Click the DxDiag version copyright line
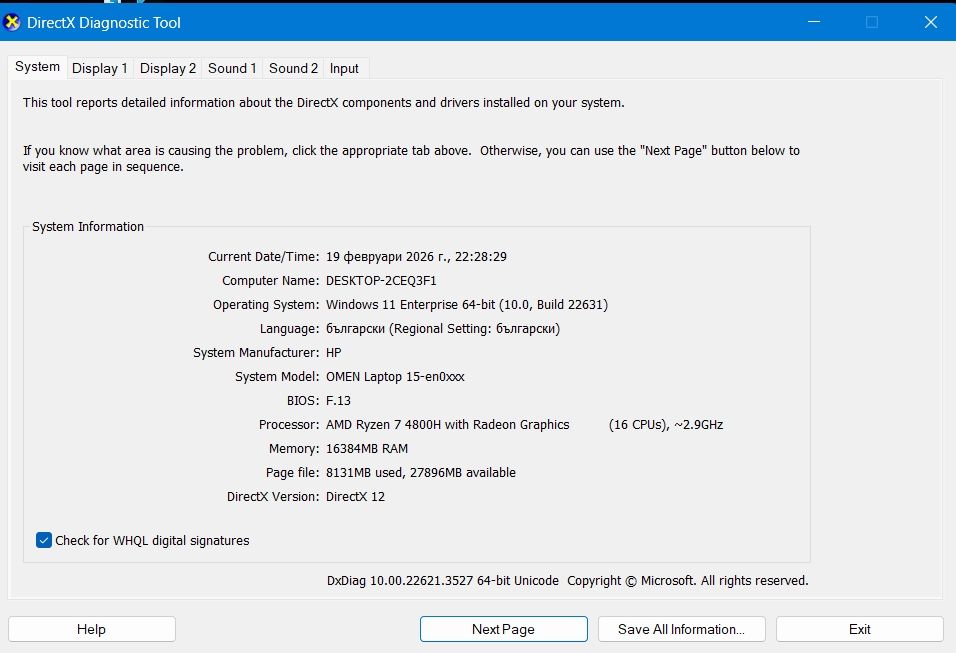Image resolution: width=956 pixels, height=653 pixels. coord(567,580)
